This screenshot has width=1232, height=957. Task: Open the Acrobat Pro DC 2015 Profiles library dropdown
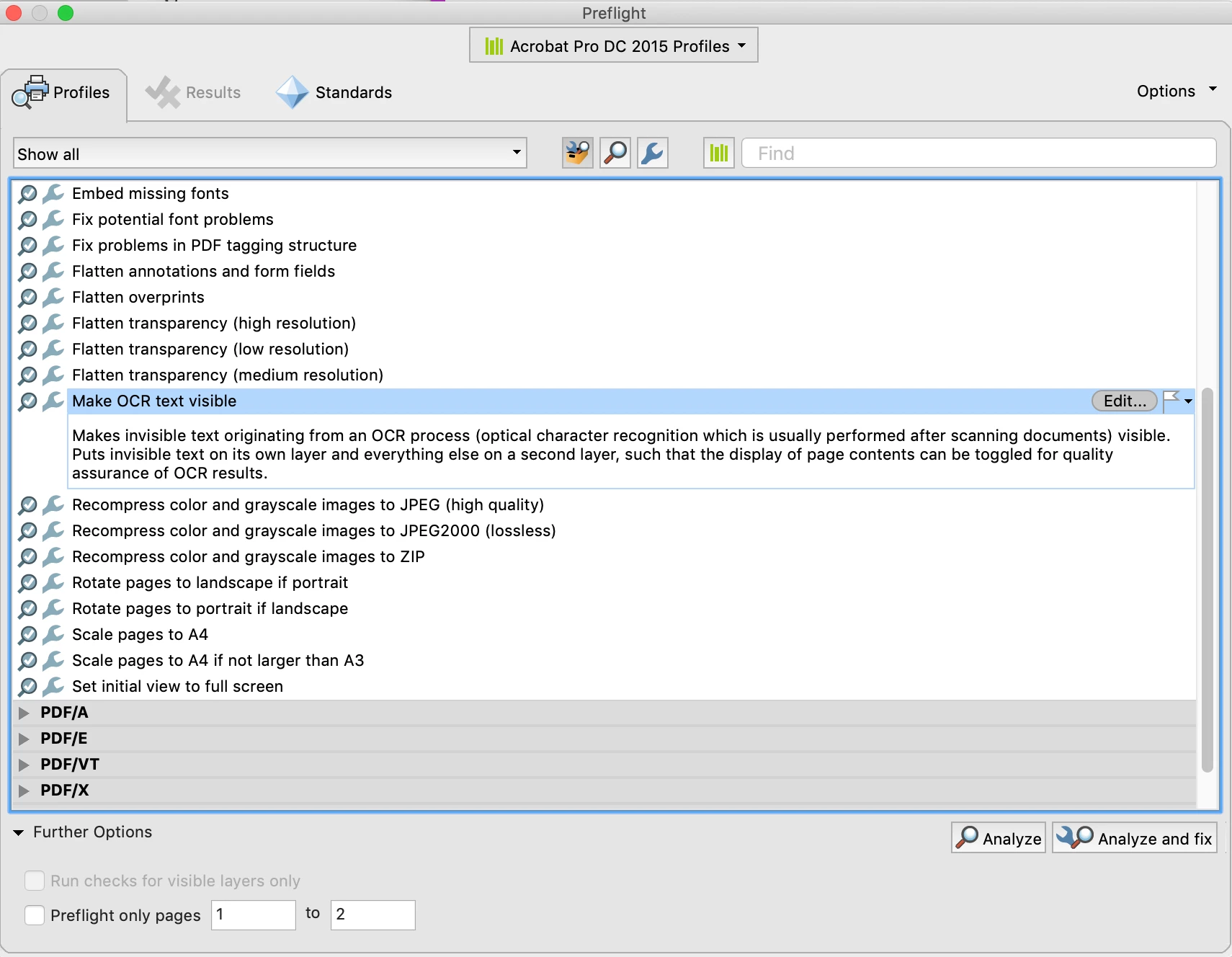pos(614,45)
